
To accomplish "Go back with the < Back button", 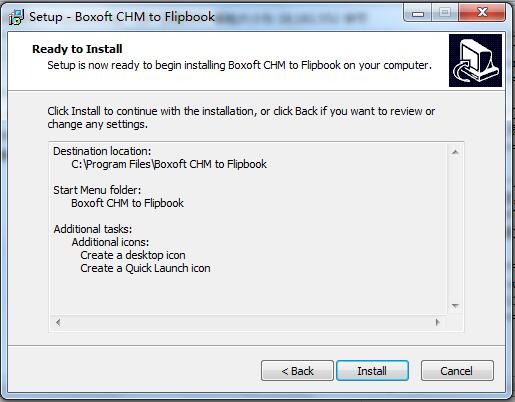I will [x=297, y=370].
